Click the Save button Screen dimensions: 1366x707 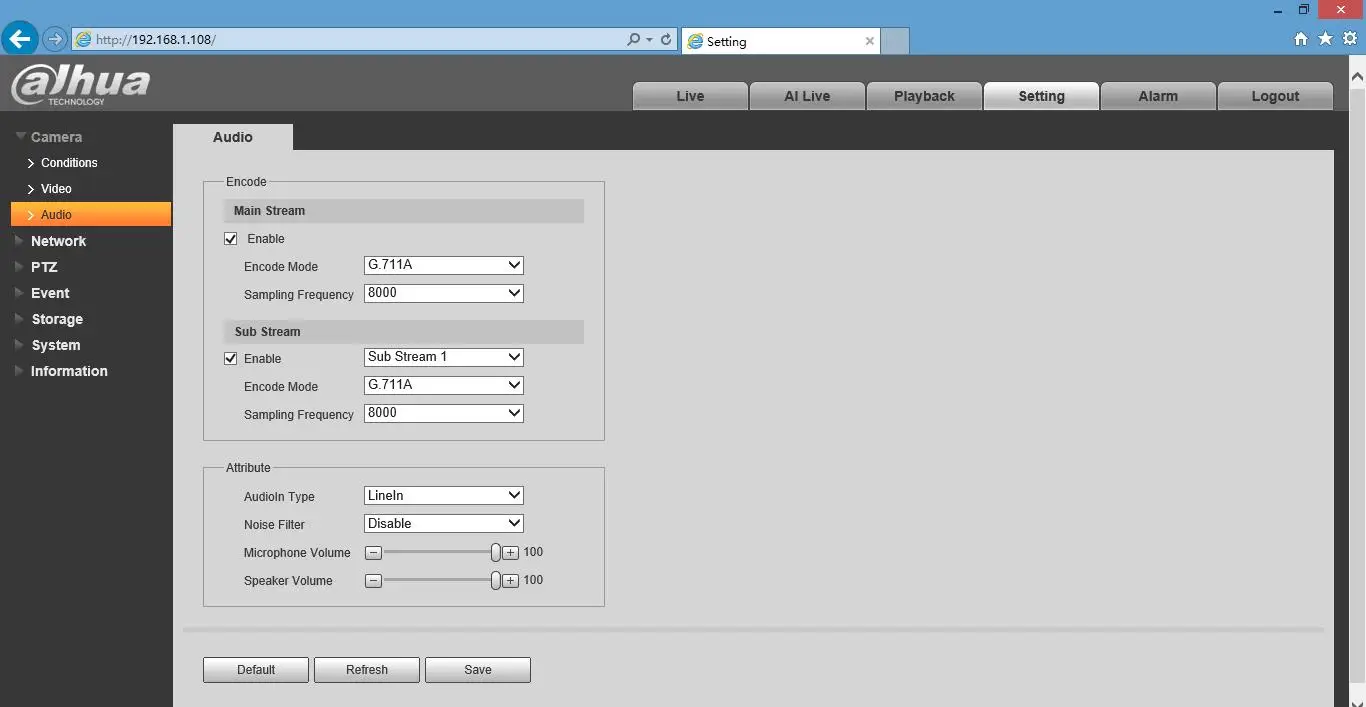point(478,670)
